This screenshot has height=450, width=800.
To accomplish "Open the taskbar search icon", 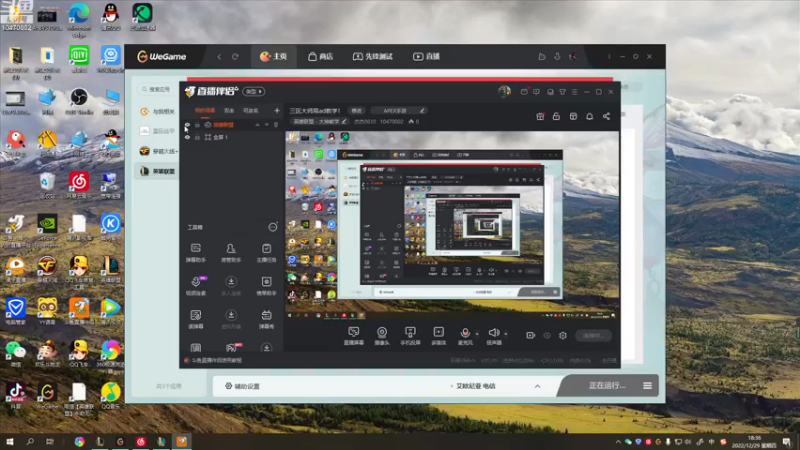I will (x=30, y=441).
